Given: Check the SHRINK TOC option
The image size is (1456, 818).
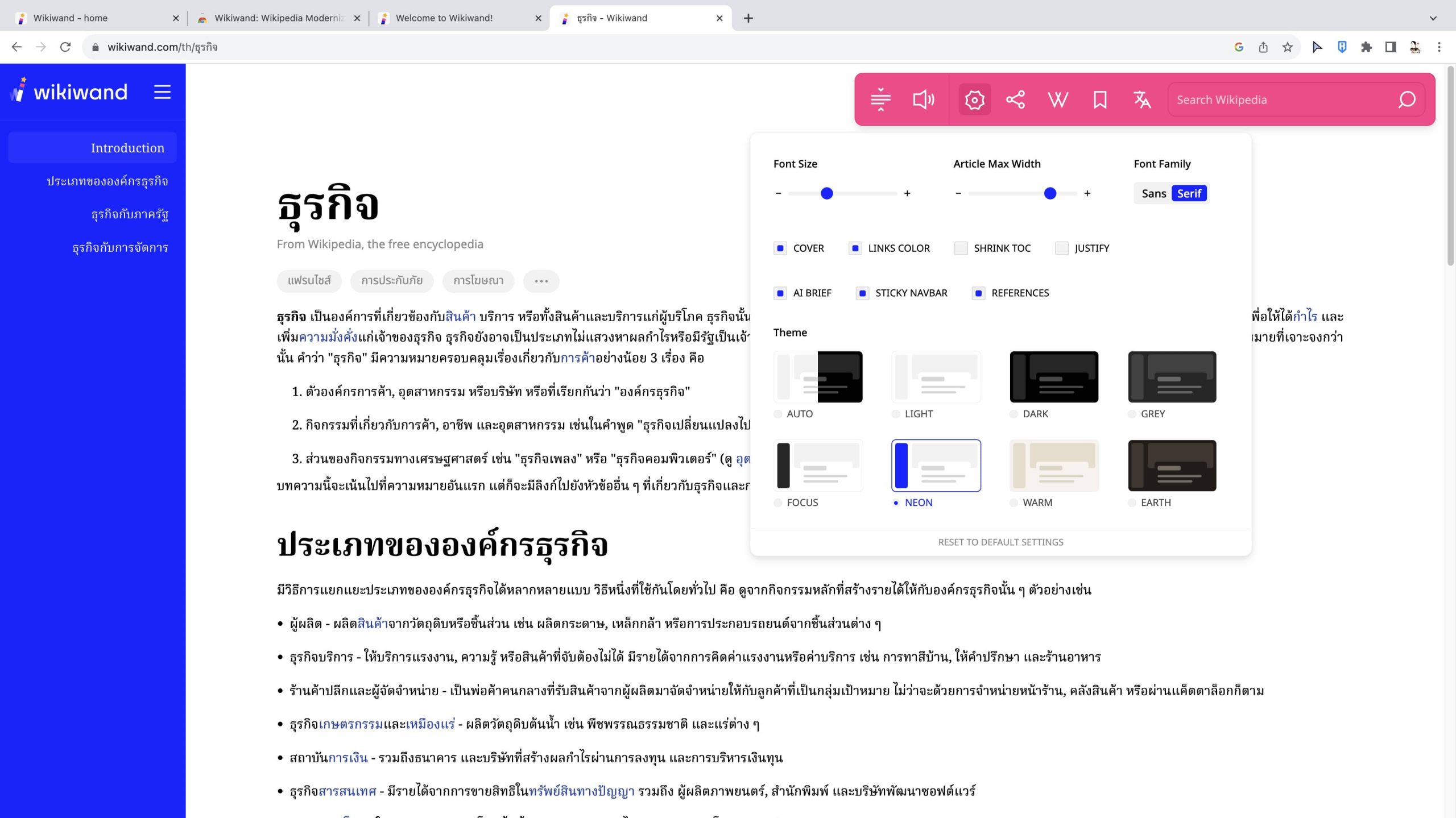Looking at the screenshot, I should pyautogui.click(x=961, y=248).
